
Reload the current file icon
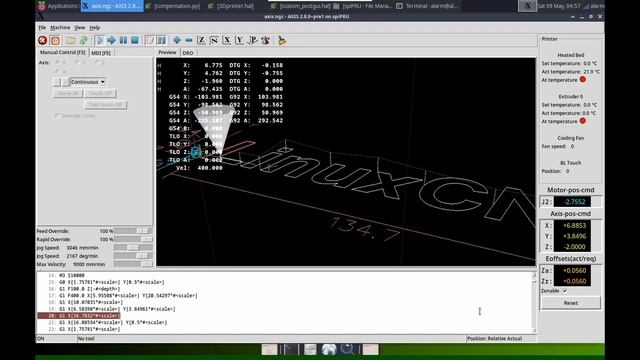click(x=84, y=40)
